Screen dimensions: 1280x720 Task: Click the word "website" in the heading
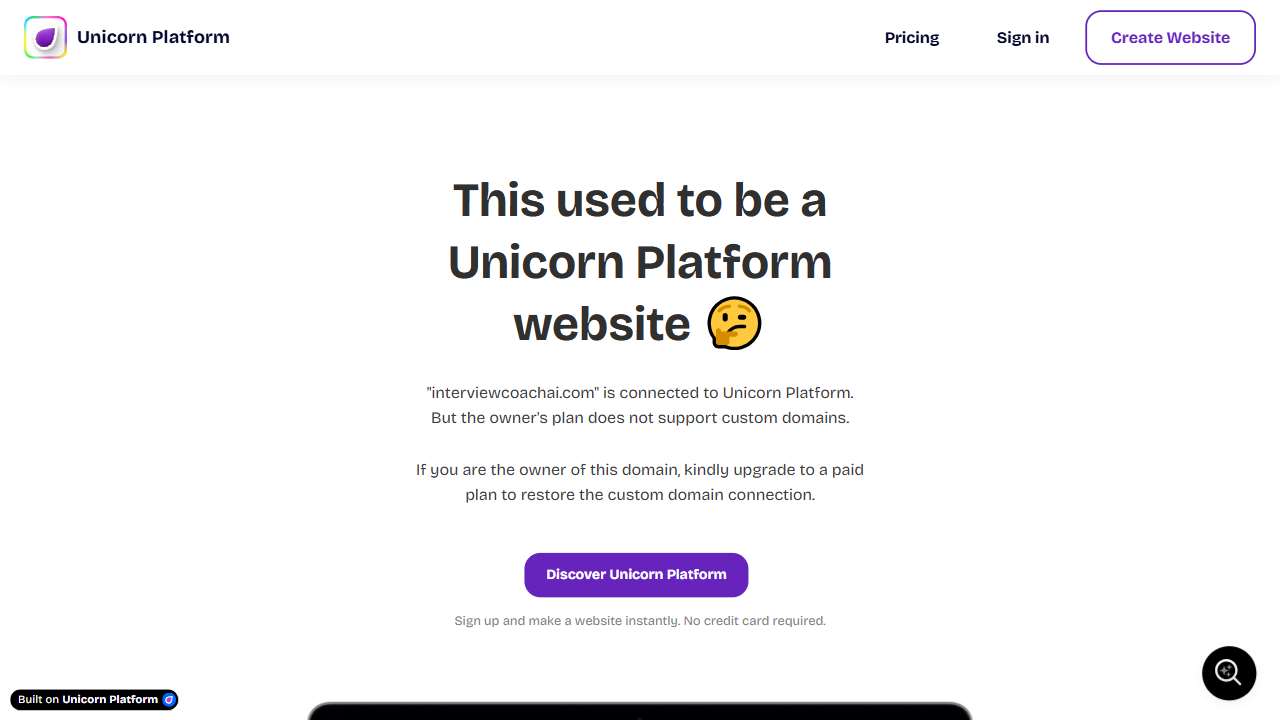click(x=602, y=324)
